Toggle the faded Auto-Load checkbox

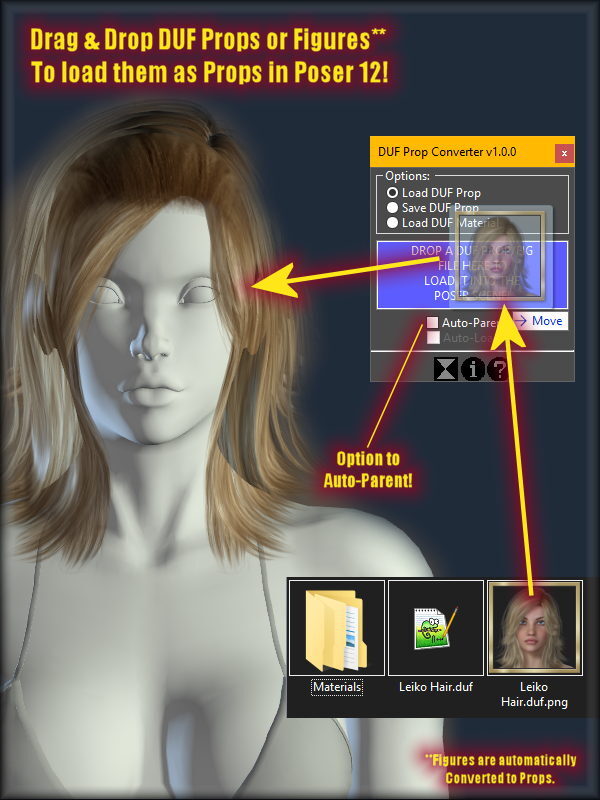(433, 337)
